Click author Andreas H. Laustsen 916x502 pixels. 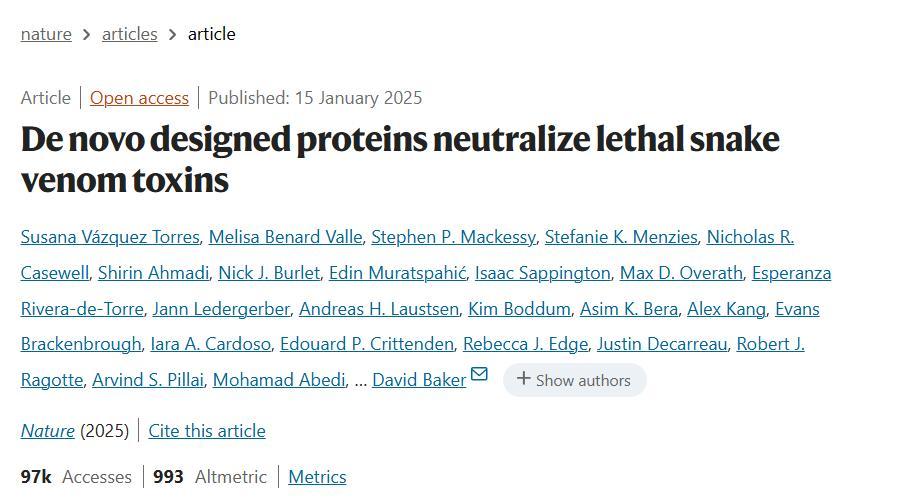(379, 309)
